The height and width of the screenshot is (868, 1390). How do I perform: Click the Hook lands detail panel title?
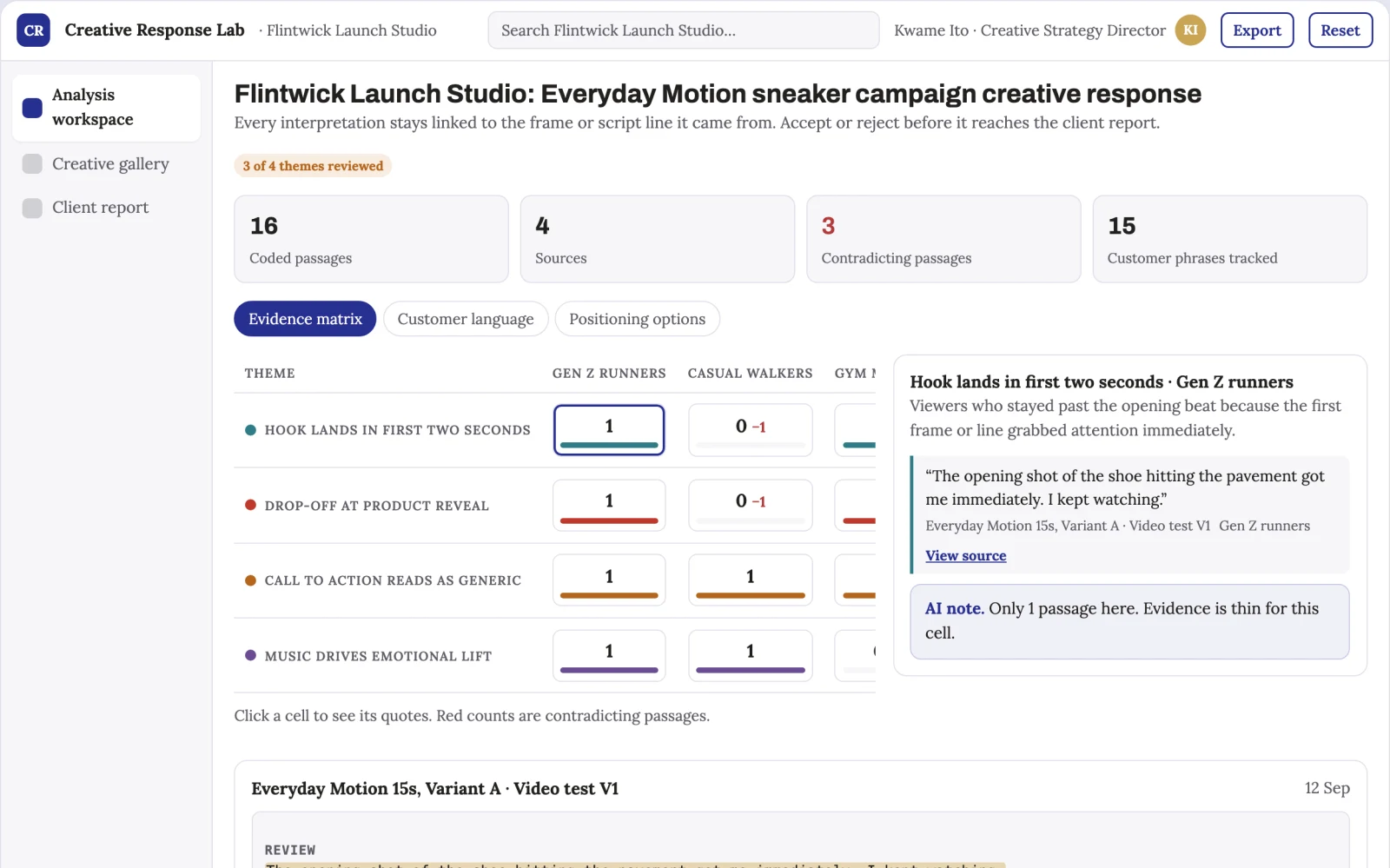coord(1101,382)
